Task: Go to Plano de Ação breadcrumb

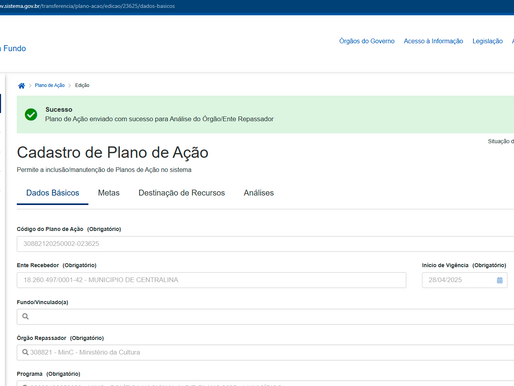Action: point(50,85)
